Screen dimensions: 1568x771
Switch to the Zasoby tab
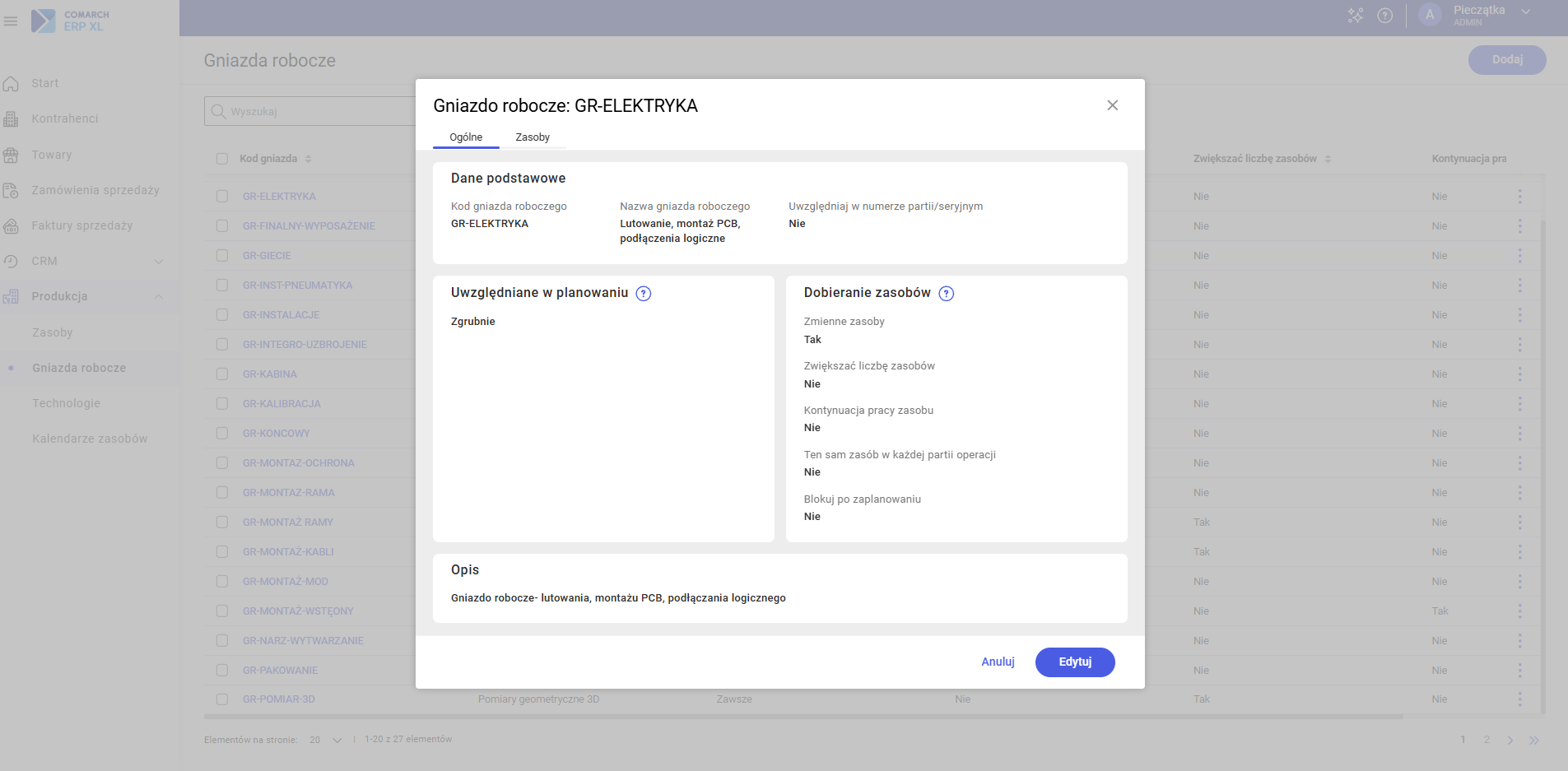click(x=533, y=137)
